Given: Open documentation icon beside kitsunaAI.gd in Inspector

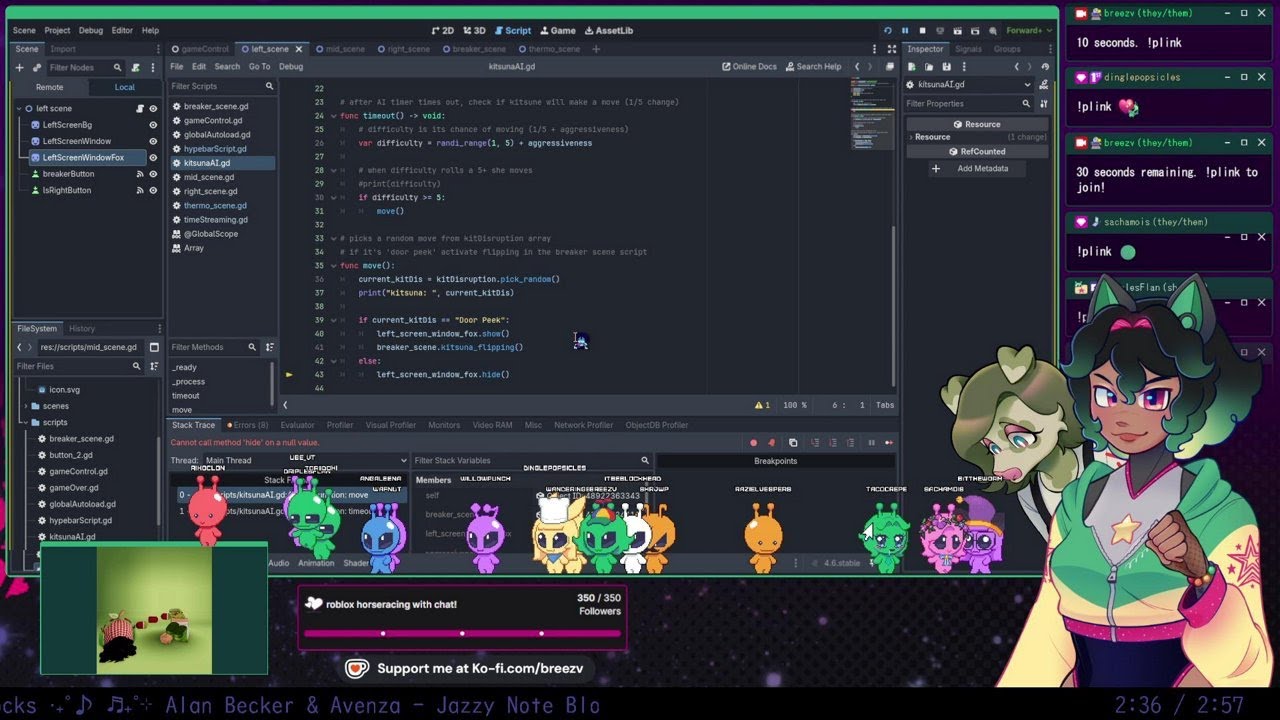Looking at the screenshot, I should 1046,85.
